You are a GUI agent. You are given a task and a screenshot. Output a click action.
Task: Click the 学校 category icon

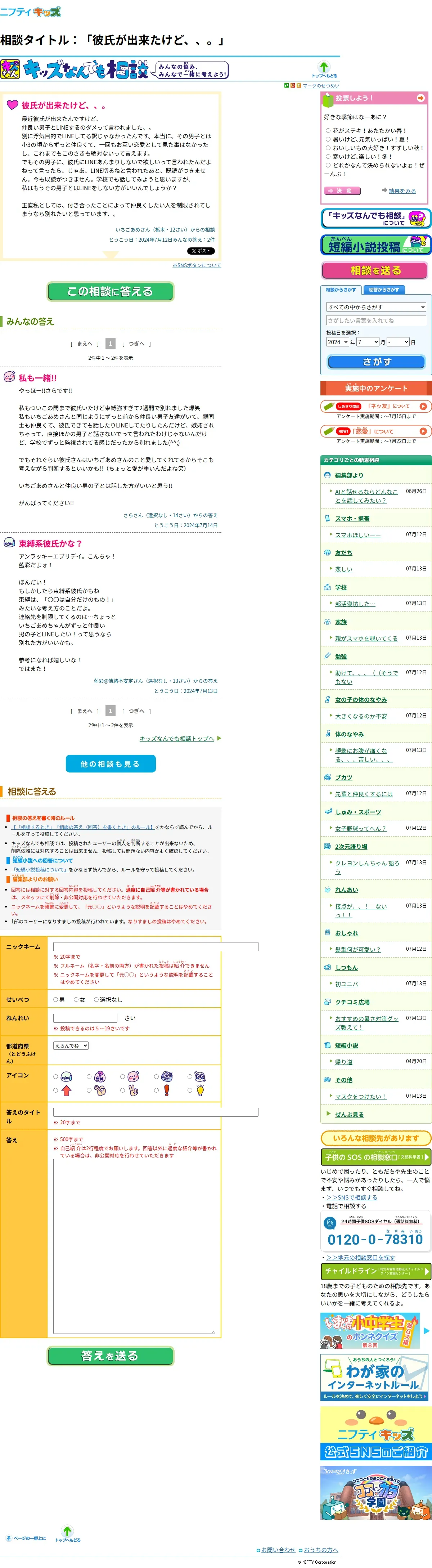click(x=328, y=587)
